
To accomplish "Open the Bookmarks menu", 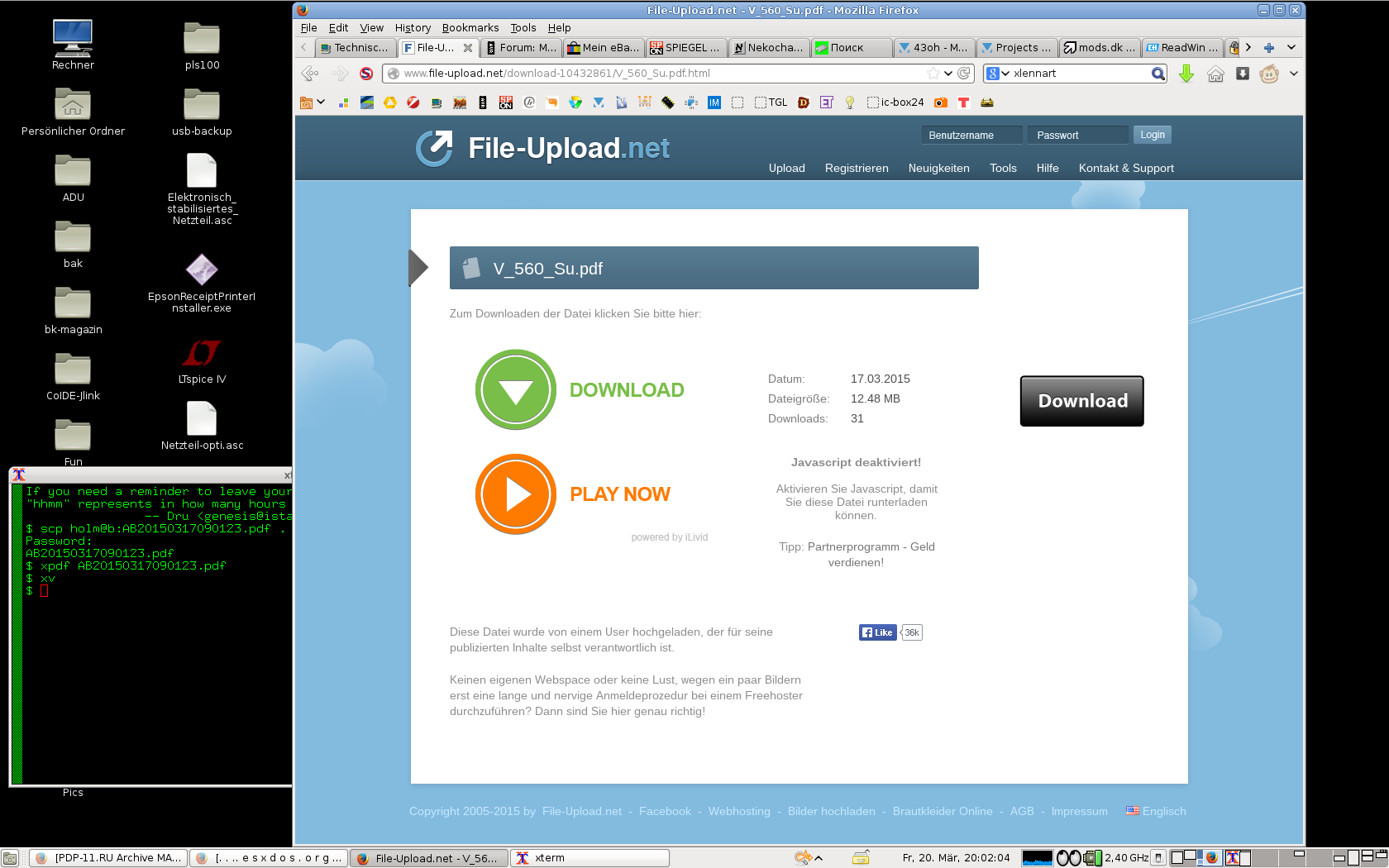I will tap(470, 28).
